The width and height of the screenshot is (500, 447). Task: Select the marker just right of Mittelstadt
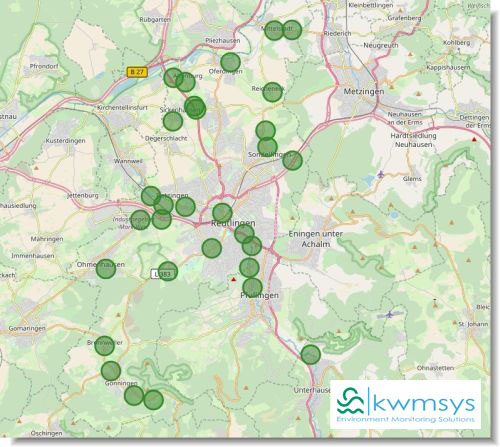(x=292, y=30)
